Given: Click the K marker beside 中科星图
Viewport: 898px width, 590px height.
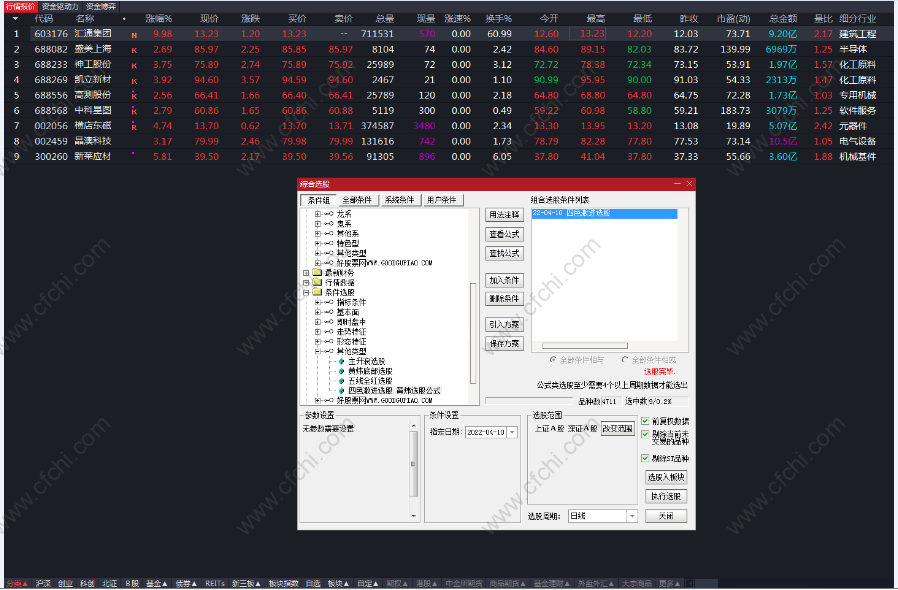Looking at the screenshot, I should pyautogui.click(x=134, y=111).
